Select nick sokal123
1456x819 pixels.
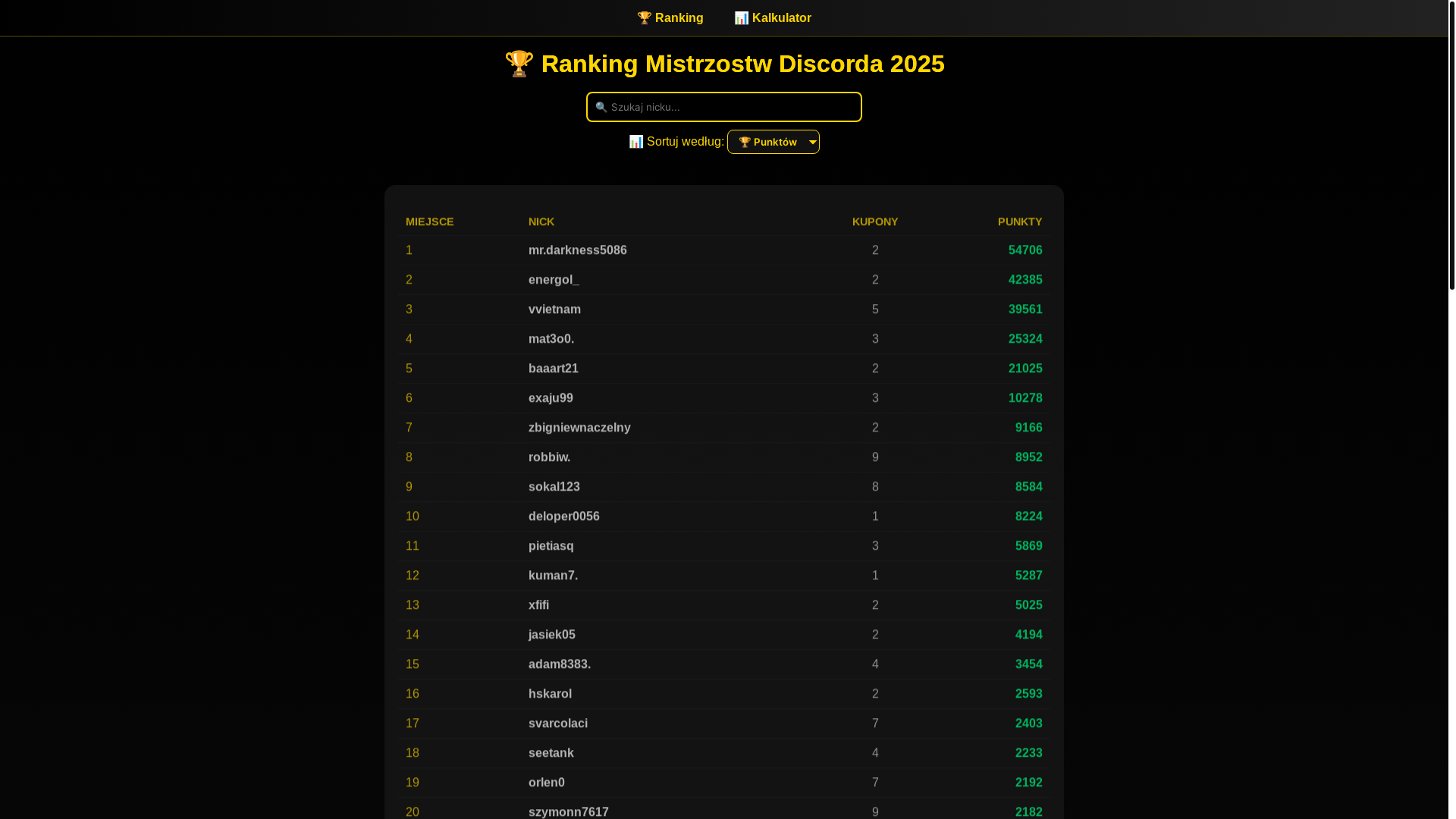pyautogui.click(x=554, y=487)
